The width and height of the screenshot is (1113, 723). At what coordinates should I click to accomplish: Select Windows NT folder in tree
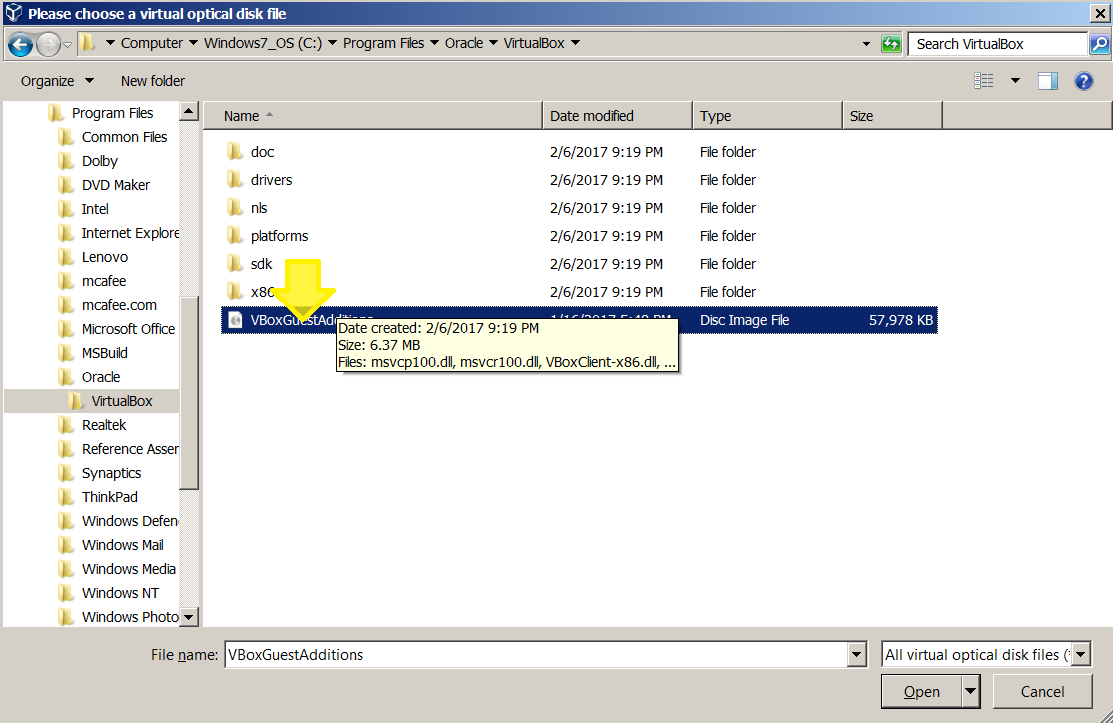[120, 593]
